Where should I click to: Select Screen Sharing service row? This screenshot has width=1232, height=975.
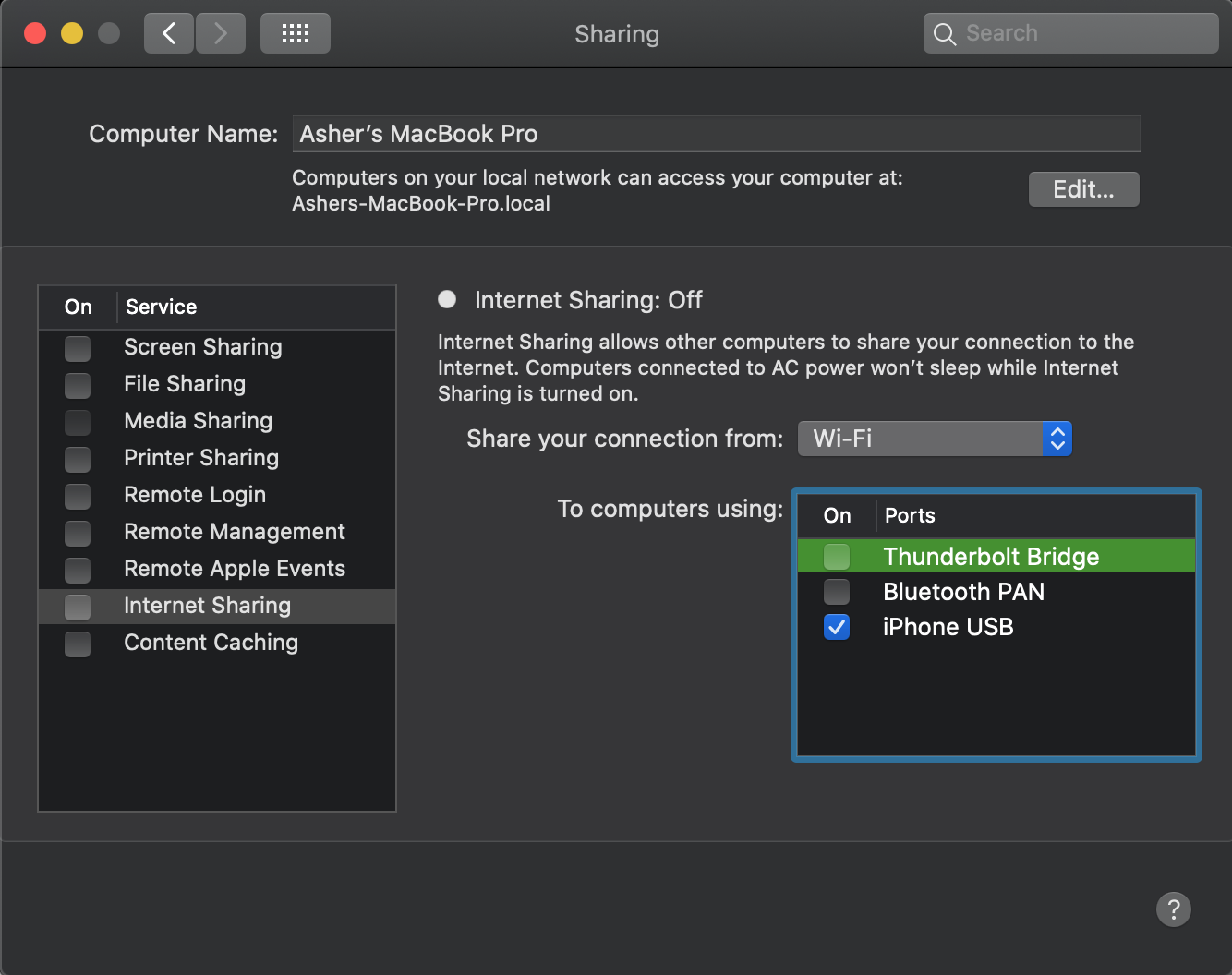pos(217,348)
